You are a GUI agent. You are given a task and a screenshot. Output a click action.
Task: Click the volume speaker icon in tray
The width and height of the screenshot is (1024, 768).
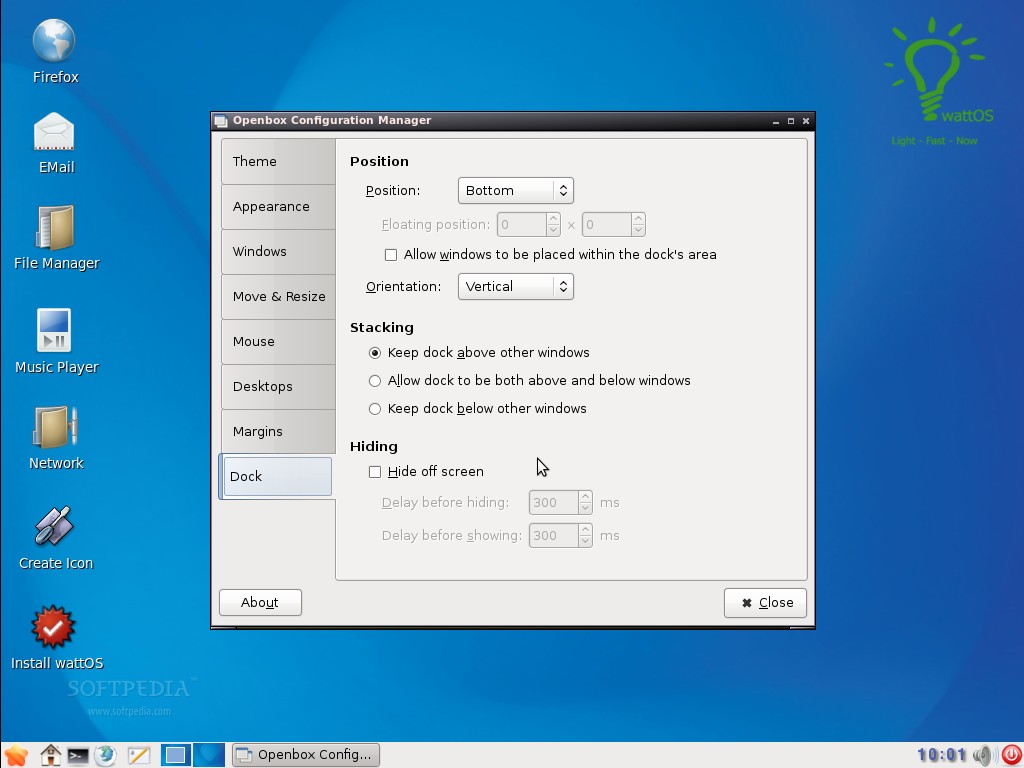[x=984, y=755]
